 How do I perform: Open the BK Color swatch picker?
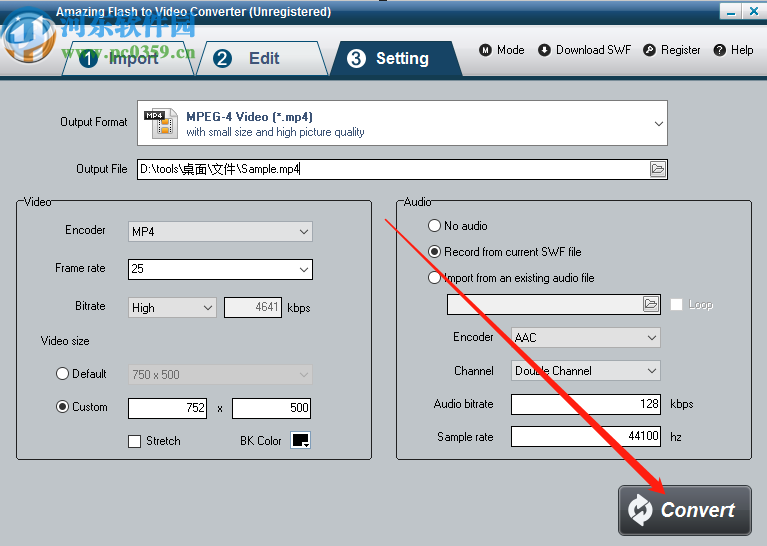coord(300,440)
